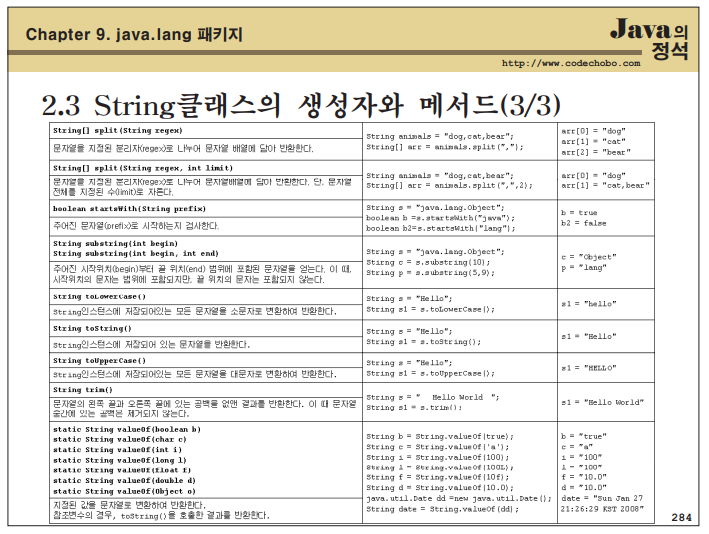The width and height of the screenshot is (709, 534).
Task: Click example 'boolean b2=s.startsWith("lang");'
Action: 440,228
